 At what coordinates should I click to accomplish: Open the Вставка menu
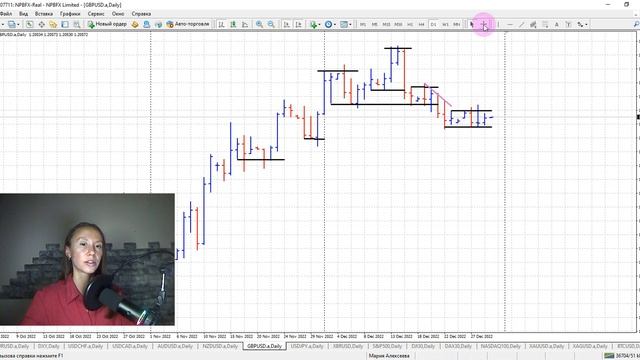[x=44, y=14]
